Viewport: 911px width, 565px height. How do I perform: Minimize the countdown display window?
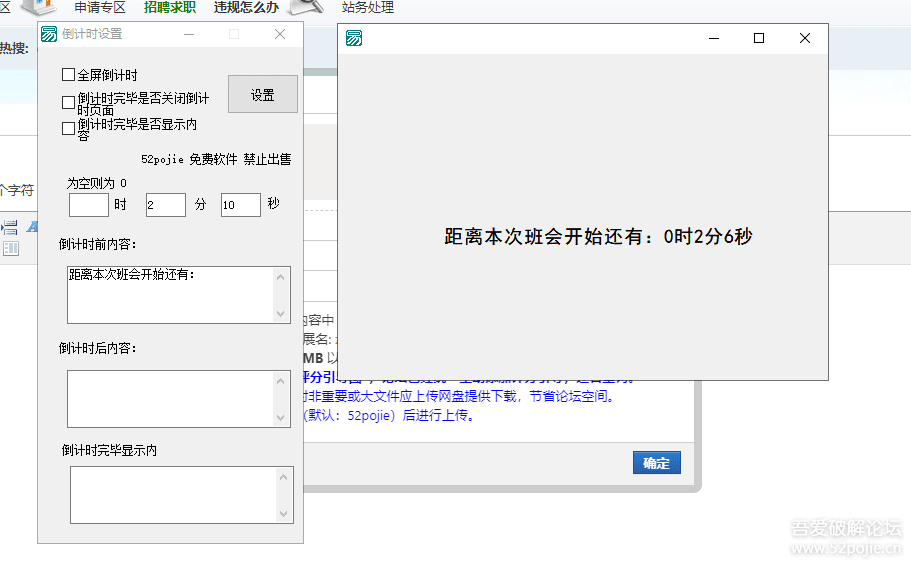click(x=714, y=38)
